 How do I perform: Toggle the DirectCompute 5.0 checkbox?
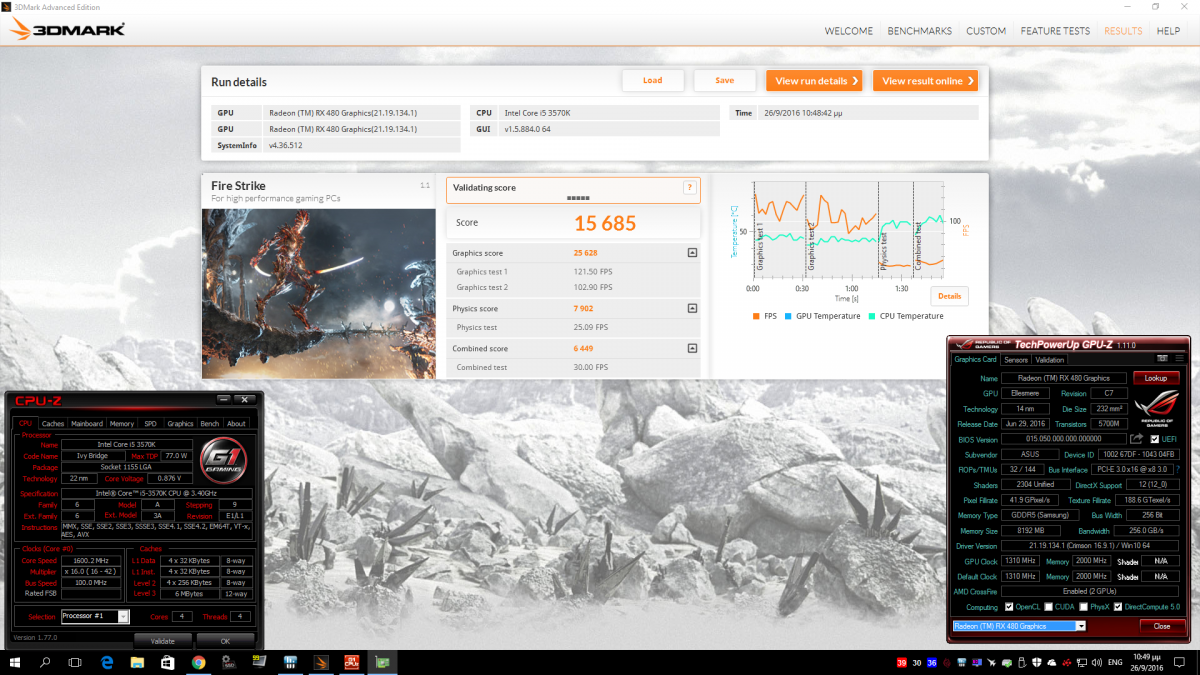(x=1118, y=607)
